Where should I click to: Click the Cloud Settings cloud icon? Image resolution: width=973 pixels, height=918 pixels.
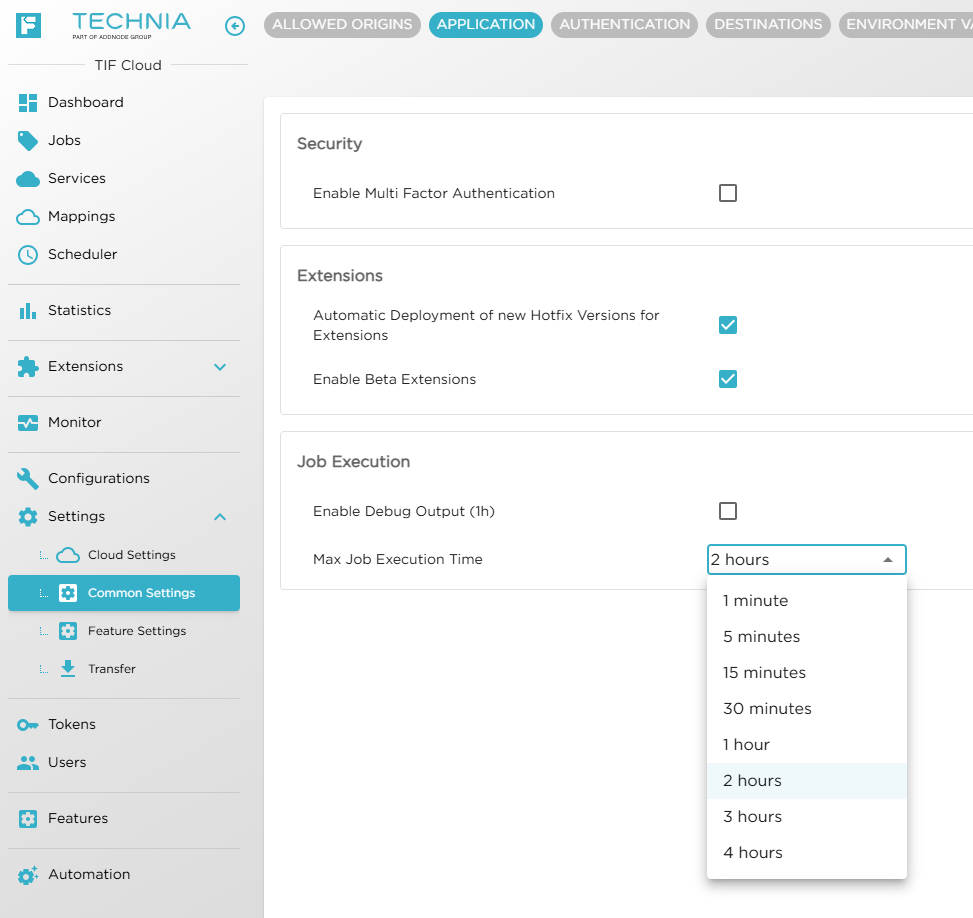[68, 556]
